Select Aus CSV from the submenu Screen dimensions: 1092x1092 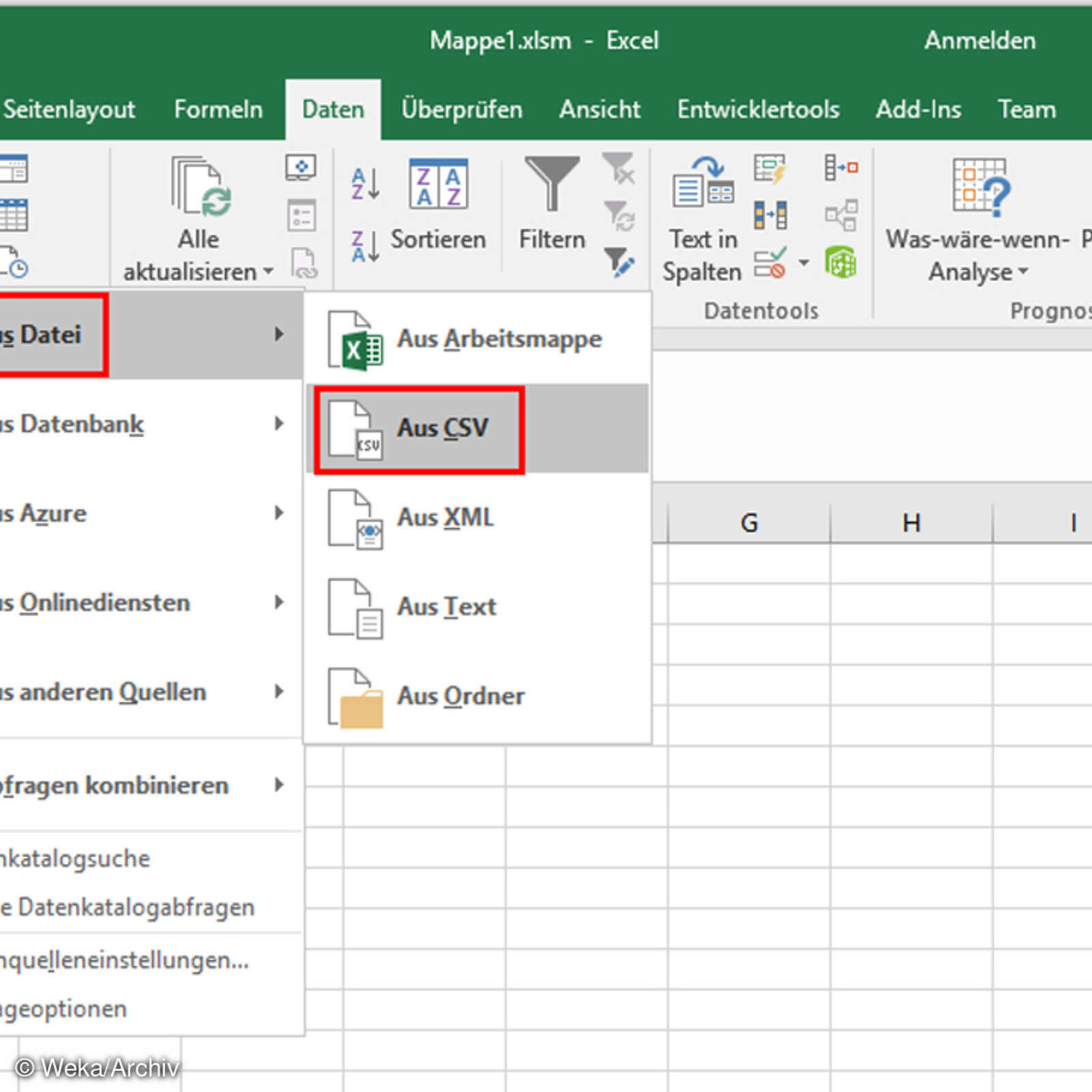pyautogui.click(x=444, y=428)
